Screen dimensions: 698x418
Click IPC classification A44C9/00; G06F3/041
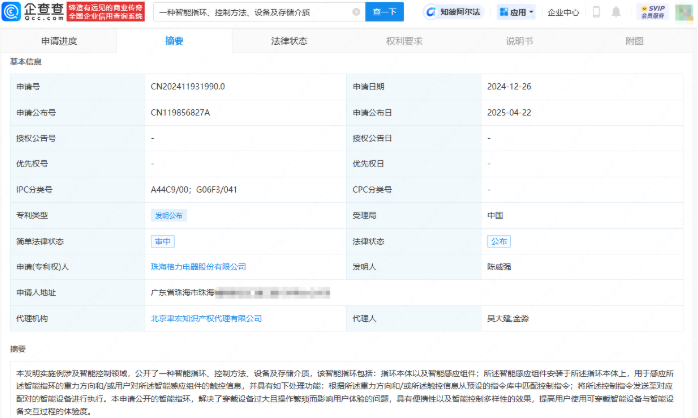point(194,190)
